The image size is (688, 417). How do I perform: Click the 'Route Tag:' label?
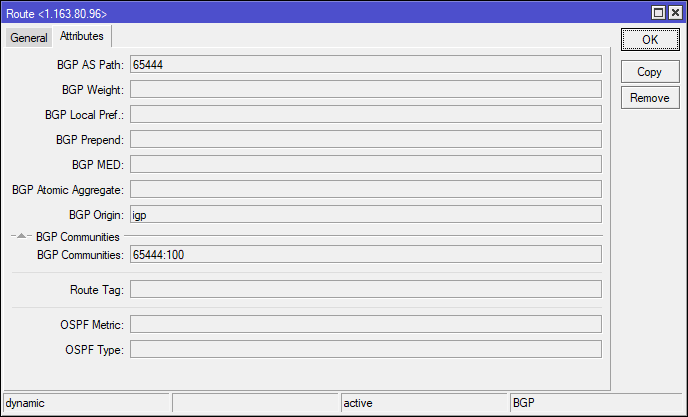(x=97, y=290)
